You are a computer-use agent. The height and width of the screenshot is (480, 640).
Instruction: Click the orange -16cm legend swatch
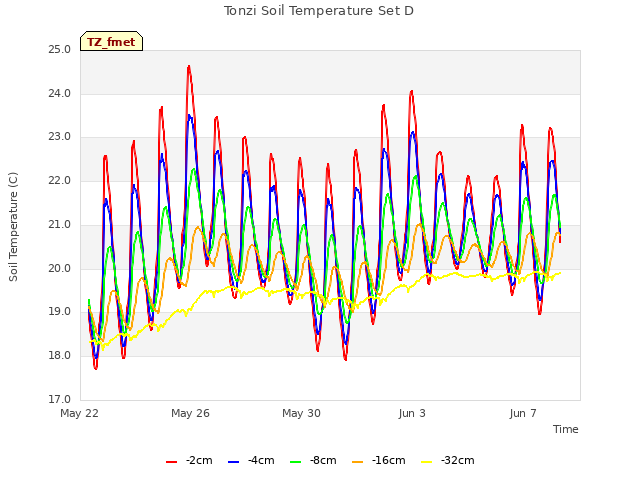(x=358, y=462)
